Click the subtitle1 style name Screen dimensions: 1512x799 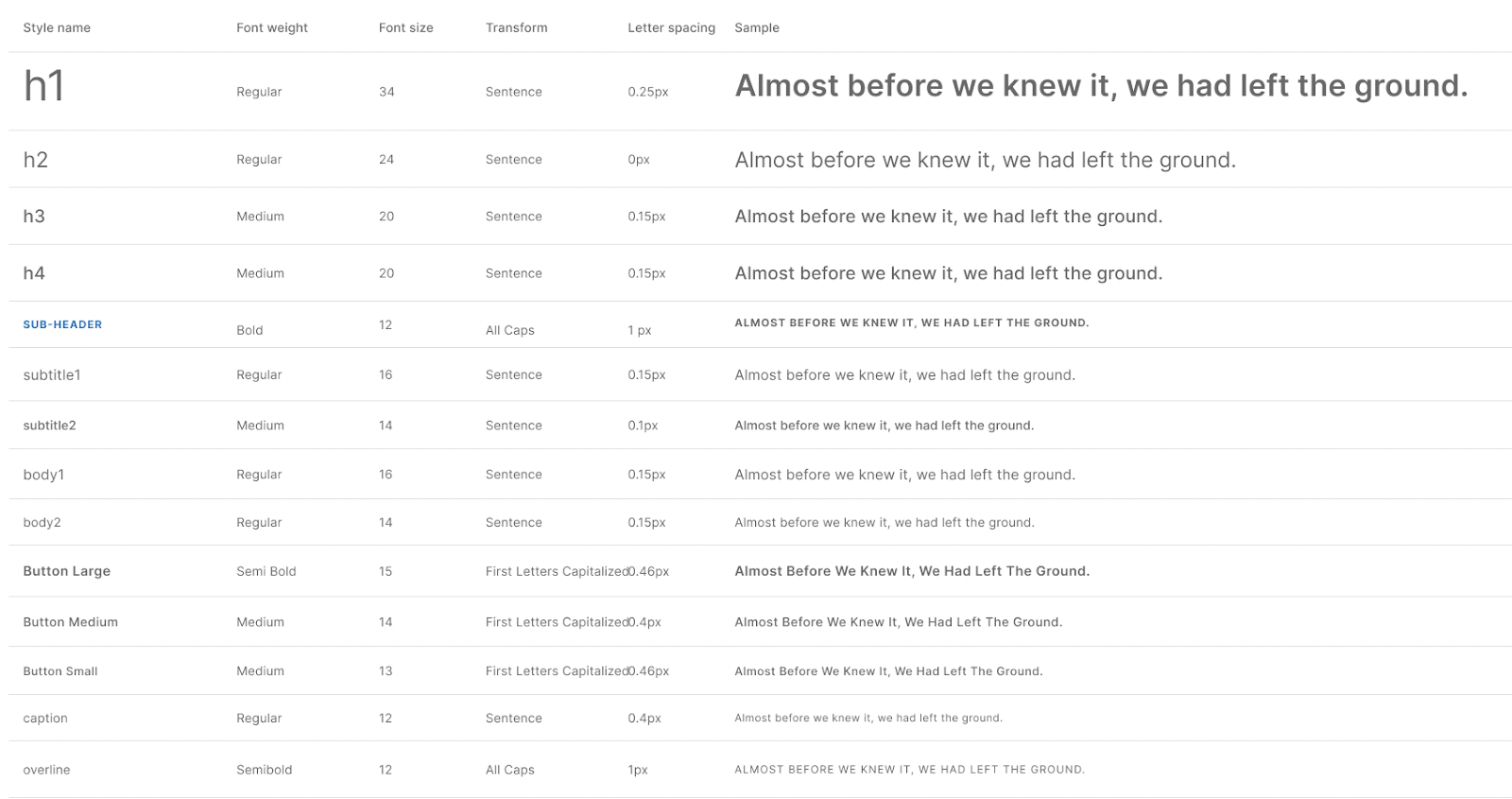tap(52, 375)
